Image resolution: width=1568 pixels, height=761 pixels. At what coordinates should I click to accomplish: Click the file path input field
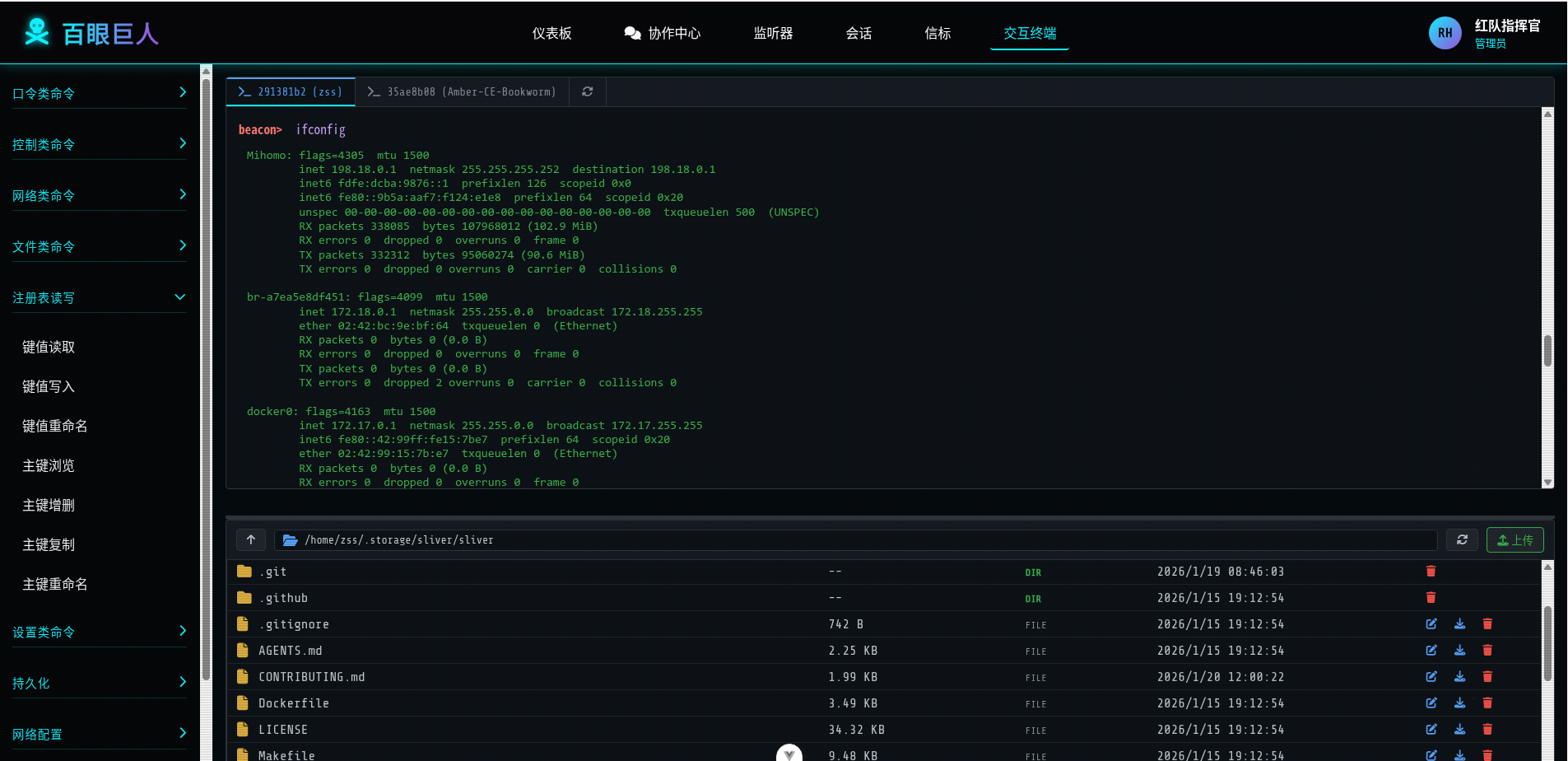click(856, 540)
